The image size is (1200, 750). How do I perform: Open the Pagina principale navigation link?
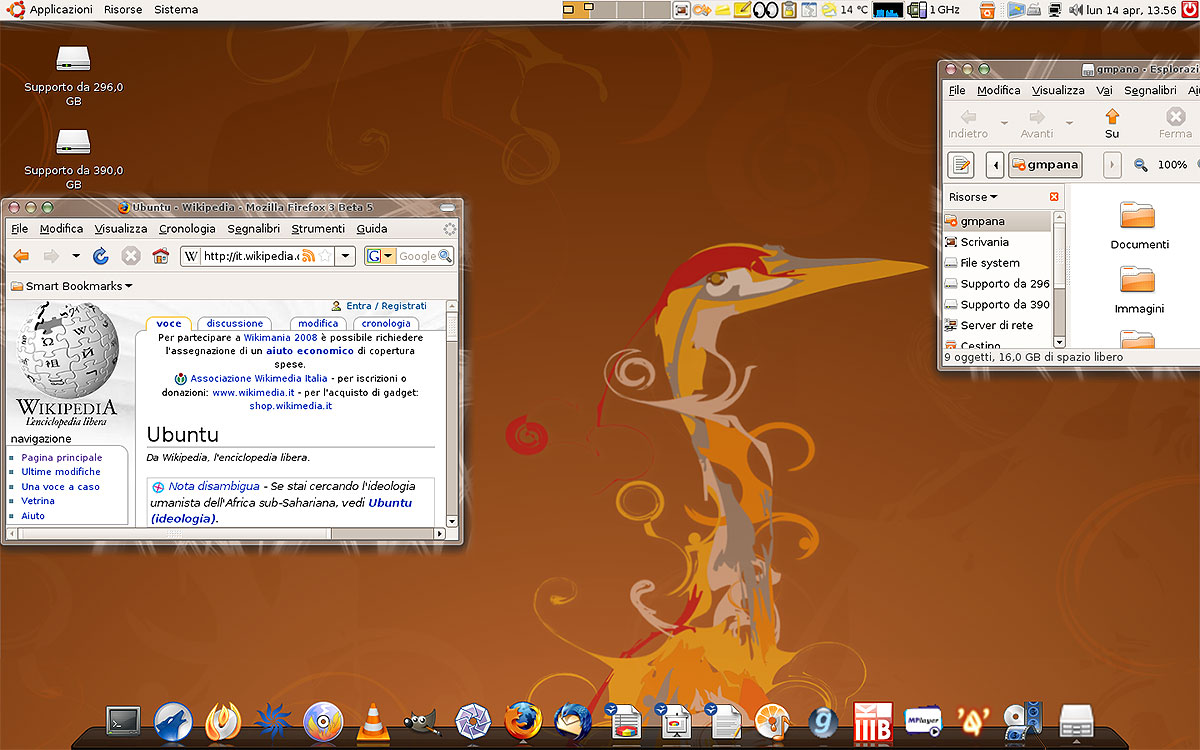point(61,458)
